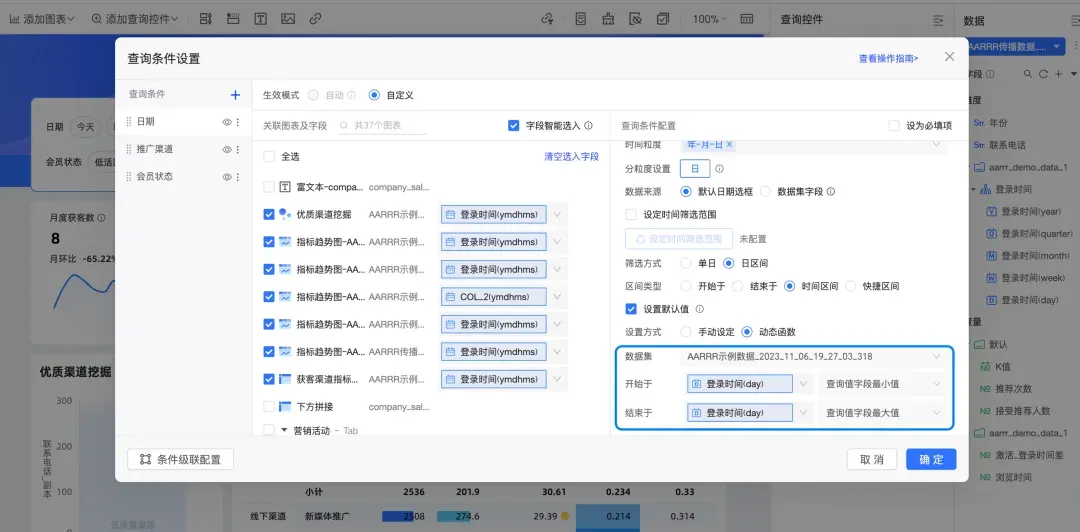
Task: Click the info icon beside 月度获客数
Action: point(101,218)
